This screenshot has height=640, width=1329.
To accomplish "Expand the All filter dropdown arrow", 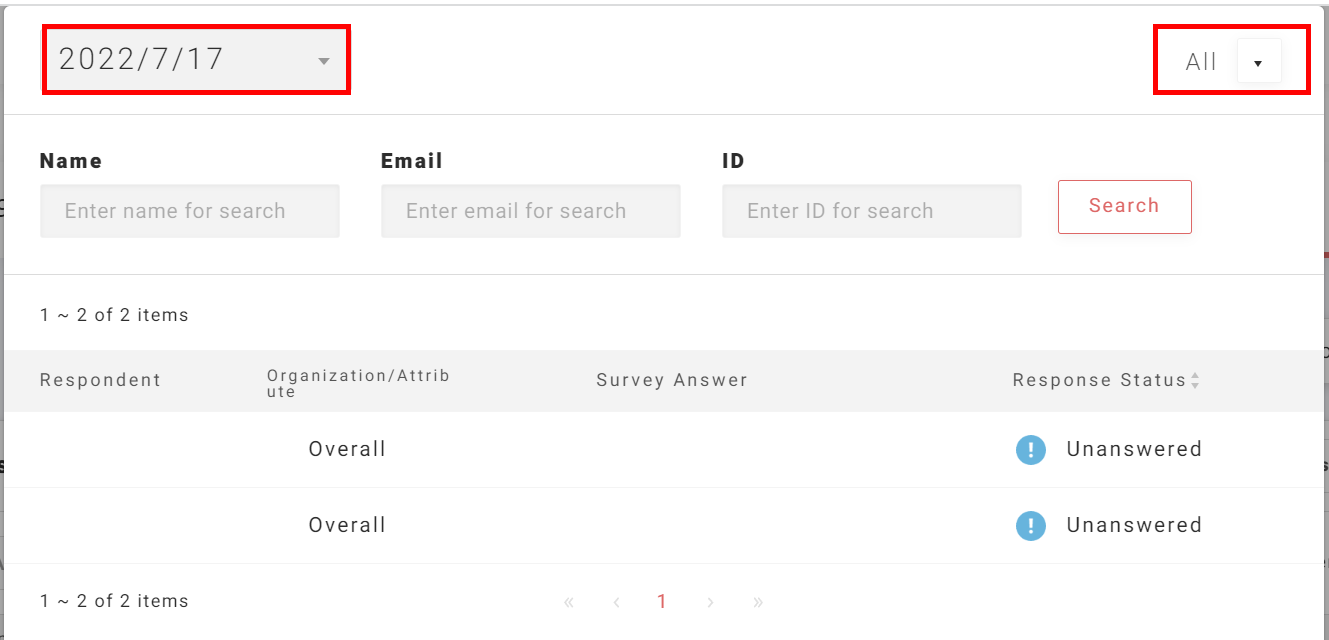I will [x=1258, y=63].
